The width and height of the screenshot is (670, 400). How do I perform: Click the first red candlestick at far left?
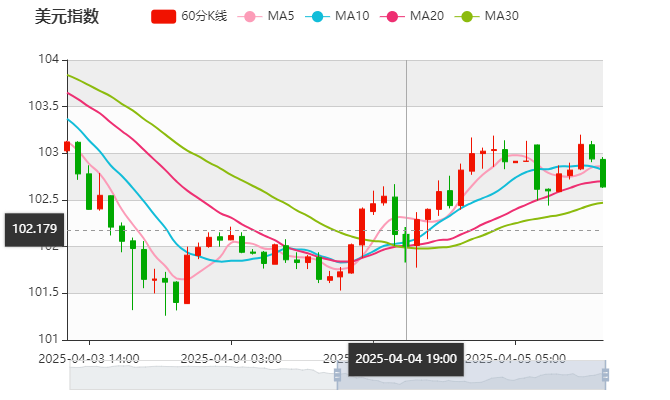click(67, 146)
